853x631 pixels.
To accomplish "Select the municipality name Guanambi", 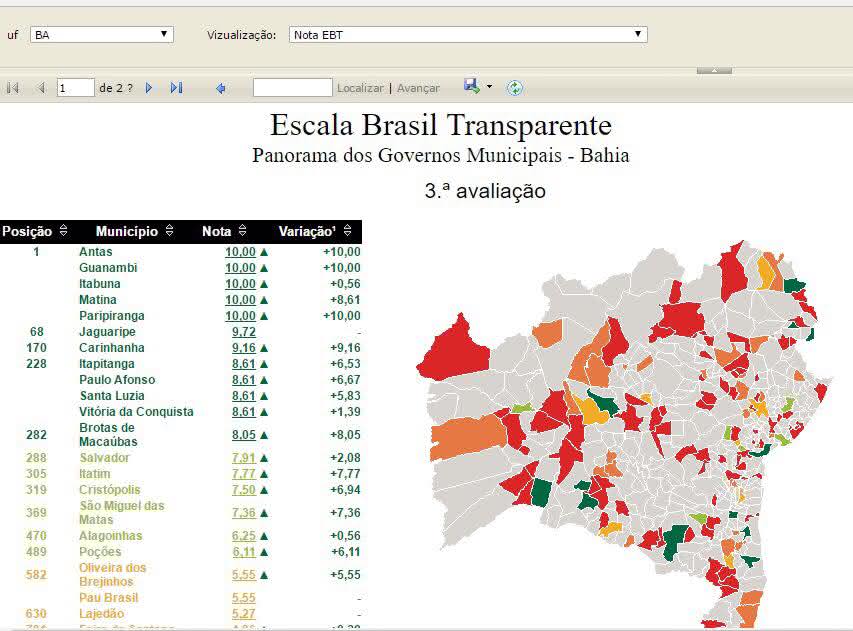I will coord(108,268).
